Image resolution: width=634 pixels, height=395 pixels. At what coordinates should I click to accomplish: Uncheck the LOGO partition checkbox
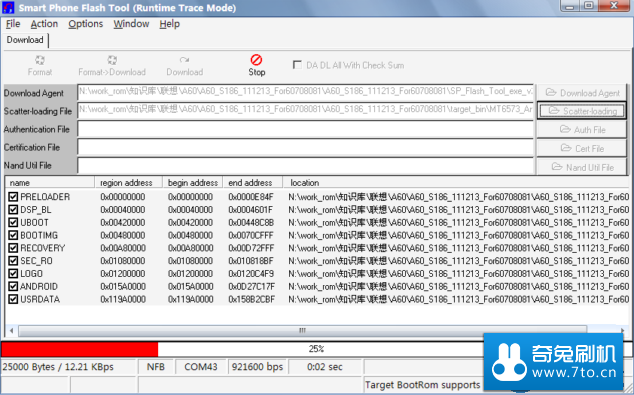pyautogui.click(x=13, y=274)
